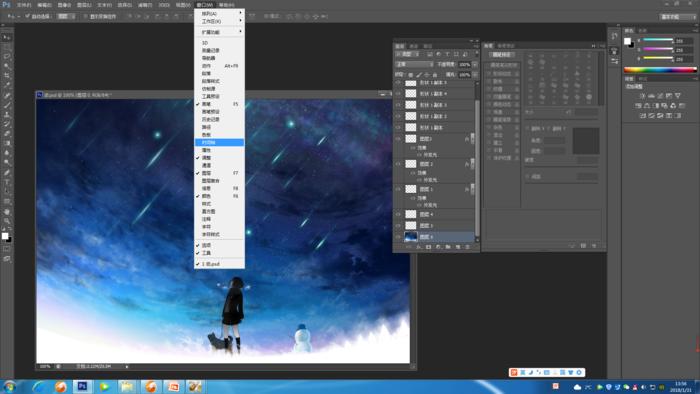Screen dimensions: 700x394
Task: Click the bottom layer's sky thumbnail
Action: click(x=411, y=237)
